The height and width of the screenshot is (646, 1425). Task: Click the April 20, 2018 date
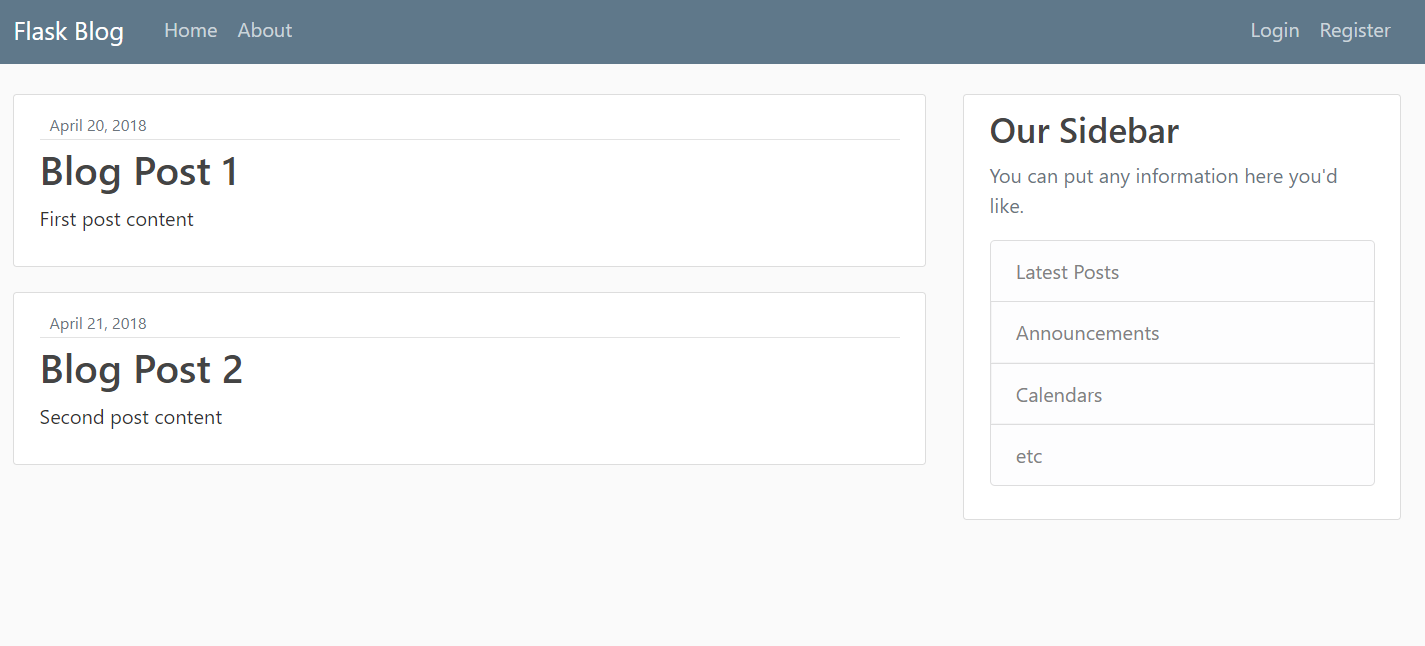(98, 126)
